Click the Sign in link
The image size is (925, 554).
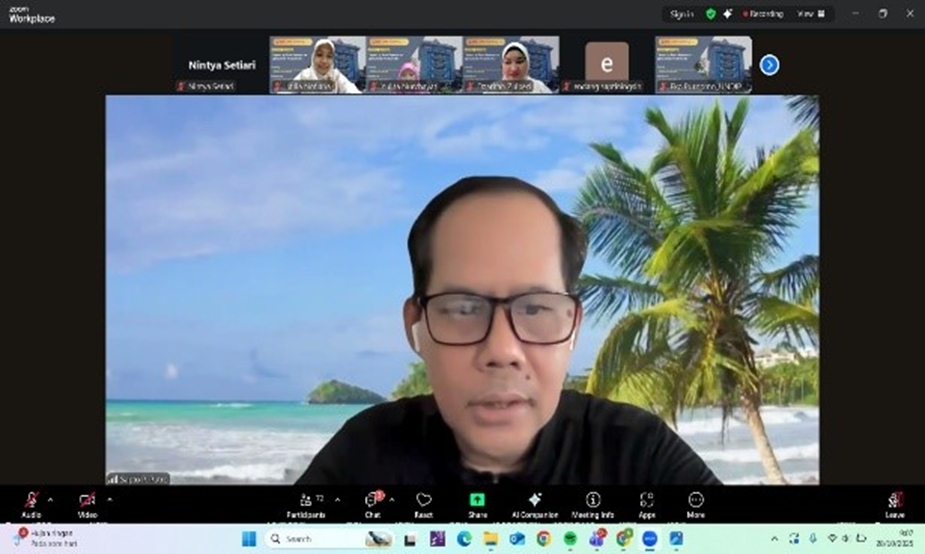[x=682, y=14]
